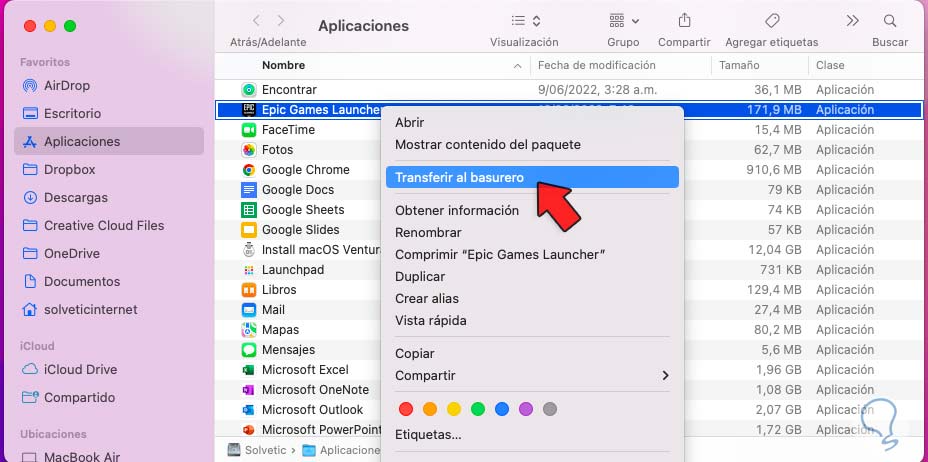Select the Epic Games Launcher icon
This screenshot has width=928, height=462.
tap(249, 110)
